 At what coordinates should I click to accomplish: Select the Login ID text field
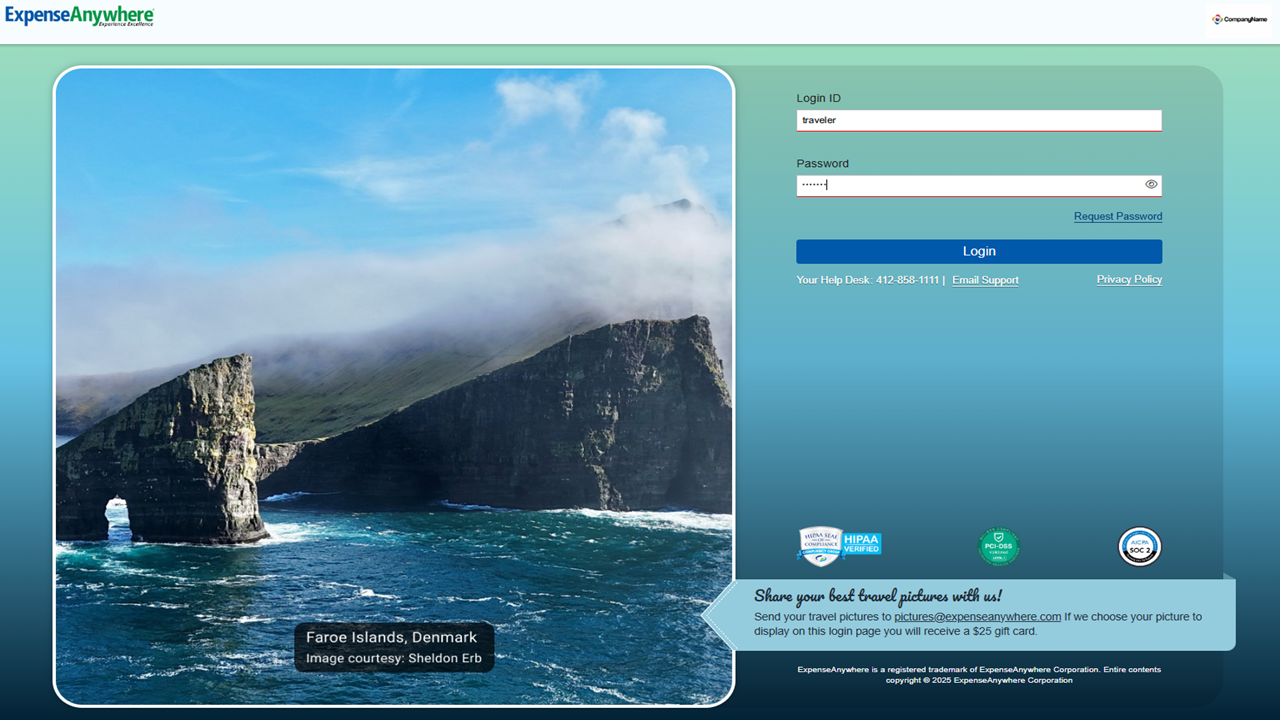tap(978, 120)
